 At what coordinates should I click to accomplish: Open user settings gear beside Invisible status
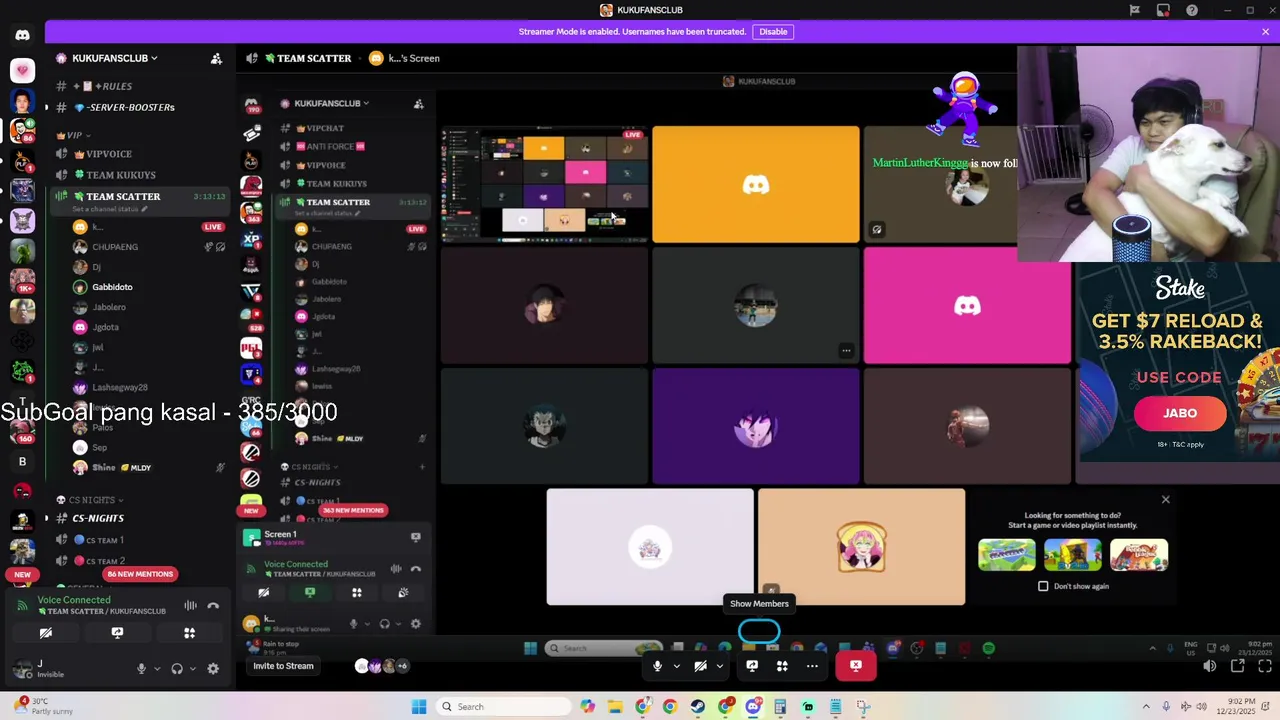tap(213, 669)
